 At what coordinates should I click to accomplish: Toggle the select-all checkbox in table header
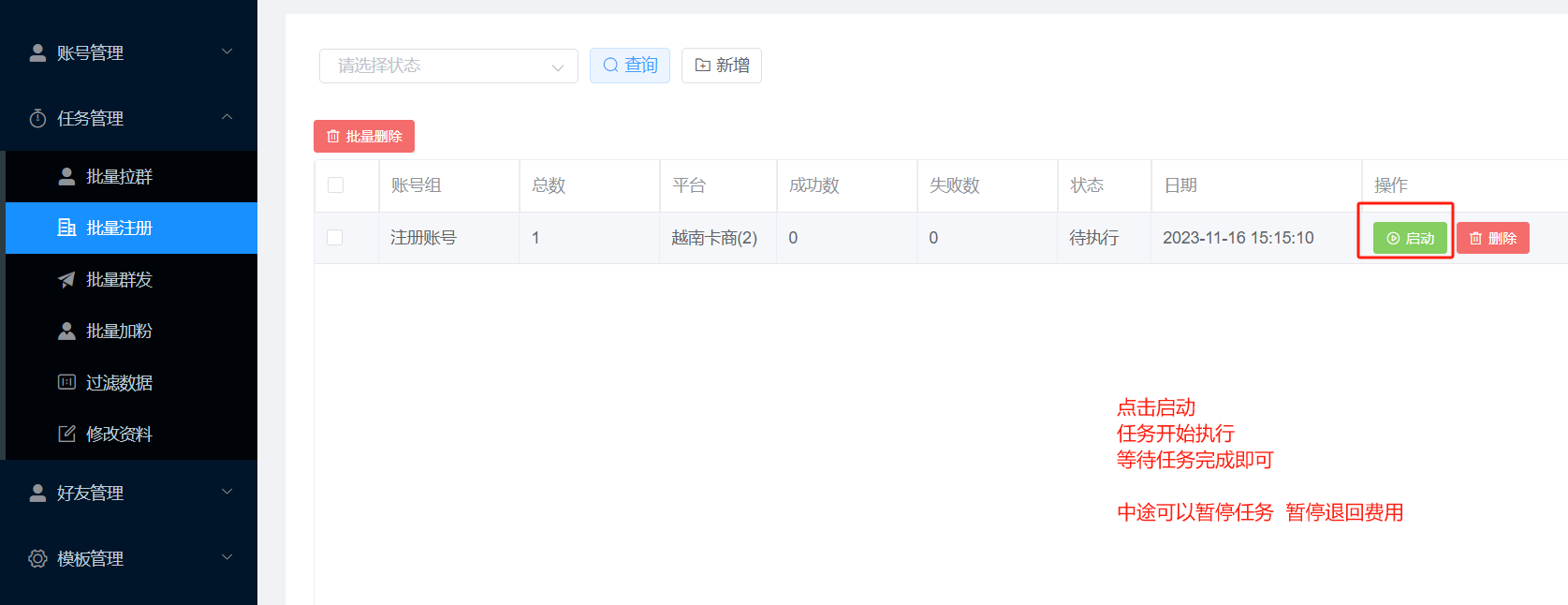pos(335,185)
